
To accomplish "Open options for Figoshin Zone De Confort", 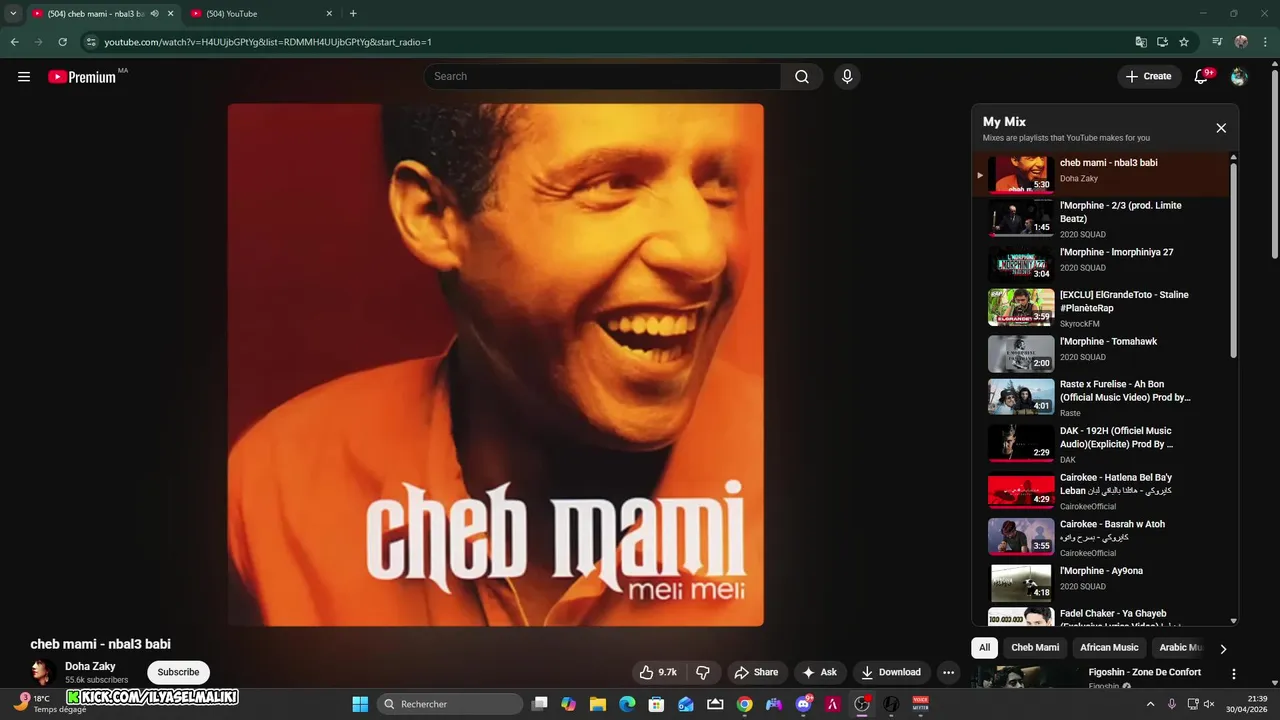I will click(x=1234, y=674).
